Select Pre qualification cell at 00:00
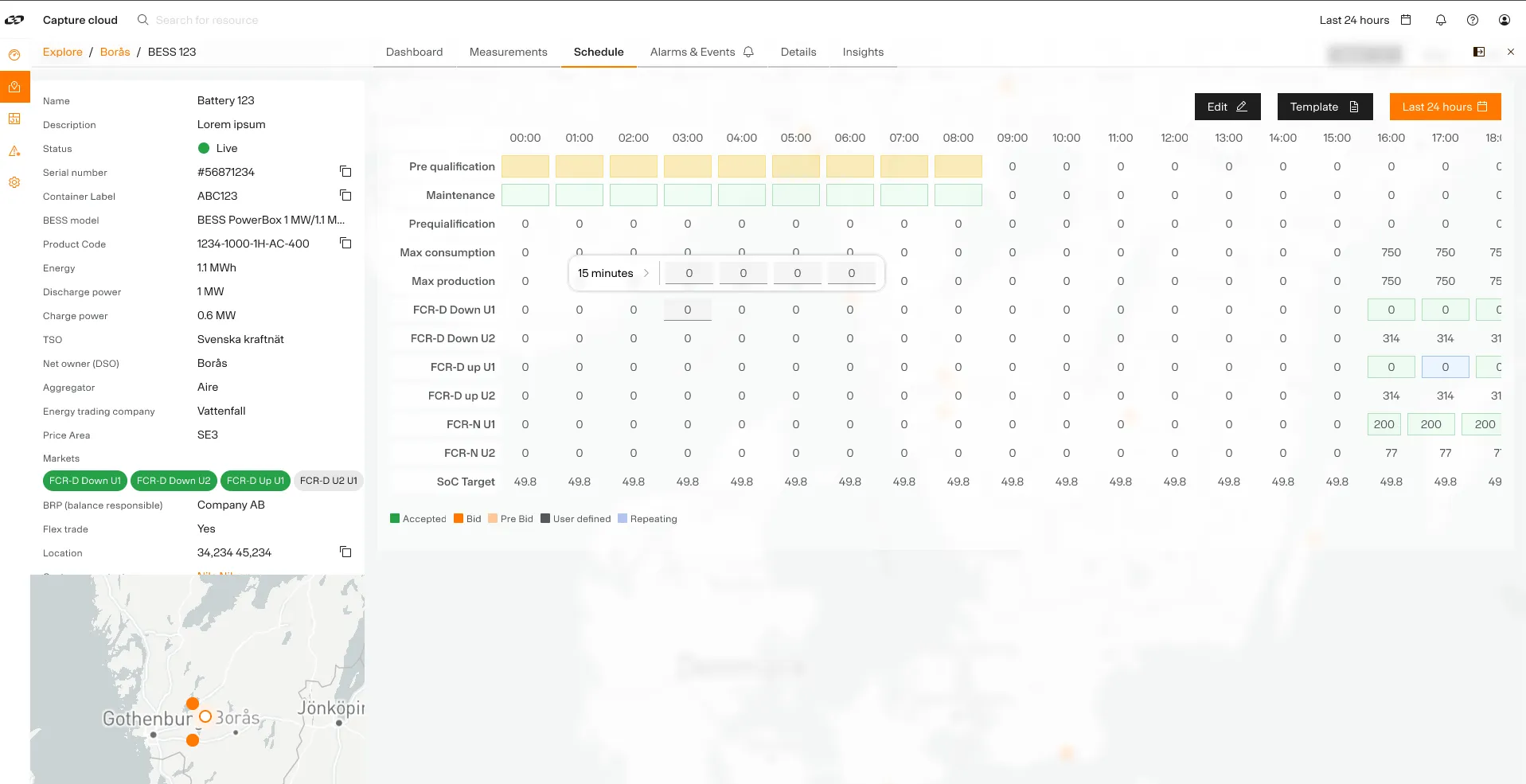This screenshot has height=784, width=1526. (x=525, y=166)
